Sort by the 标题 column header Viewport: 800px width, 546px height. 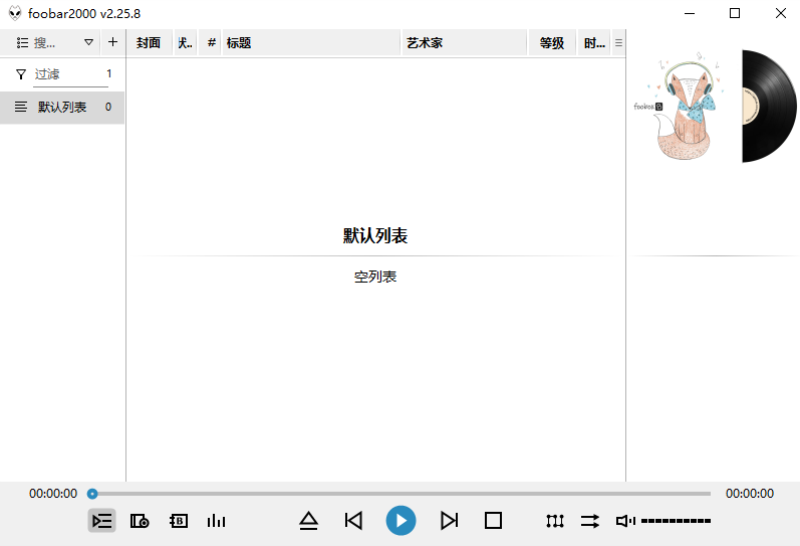[x=312, y=43]
